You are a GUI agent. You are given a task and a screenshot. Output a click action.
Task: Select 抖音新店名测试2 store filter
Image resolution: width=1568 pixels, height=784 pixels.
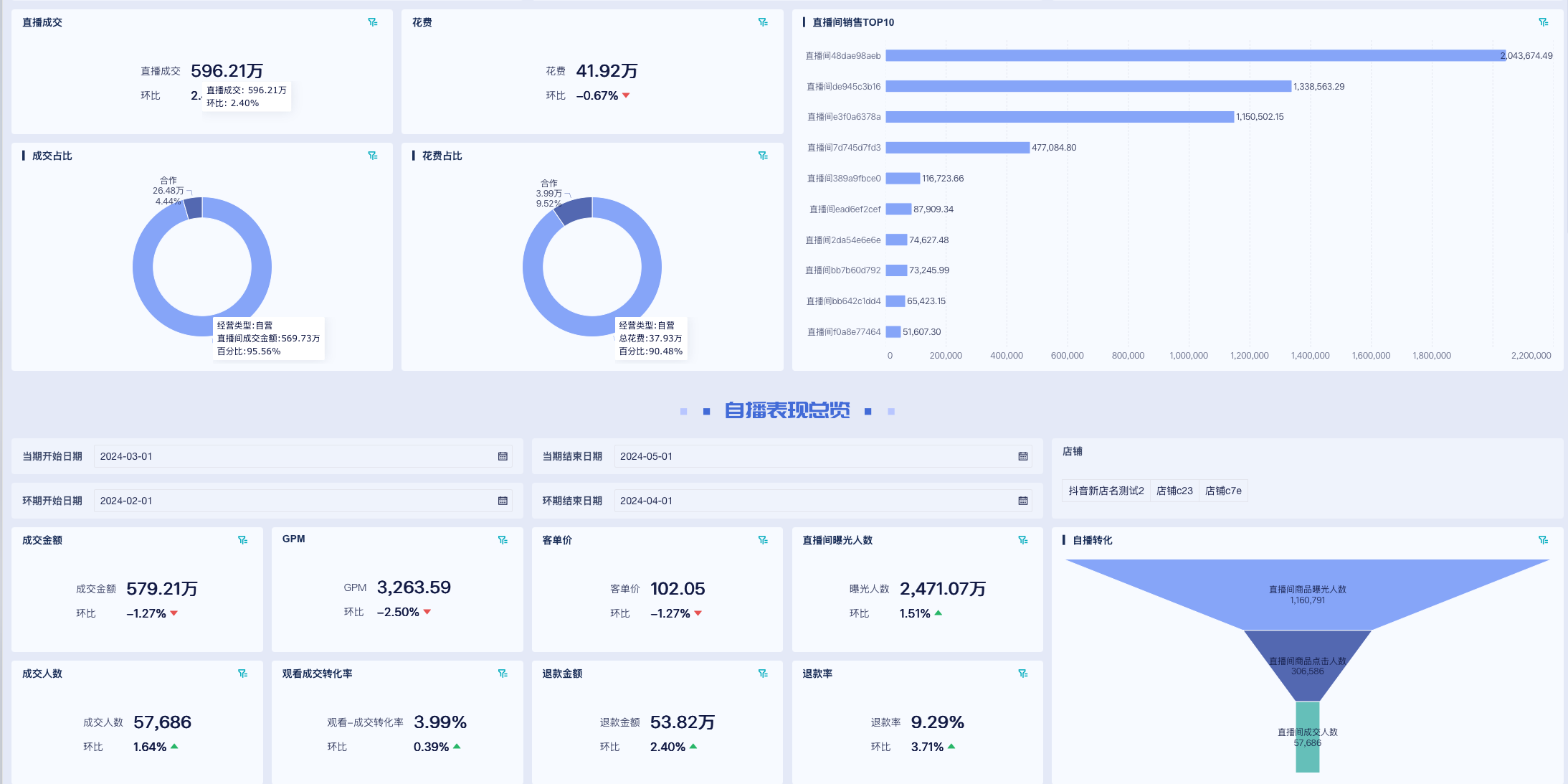pyautogui.click(x=1106, y=491)
